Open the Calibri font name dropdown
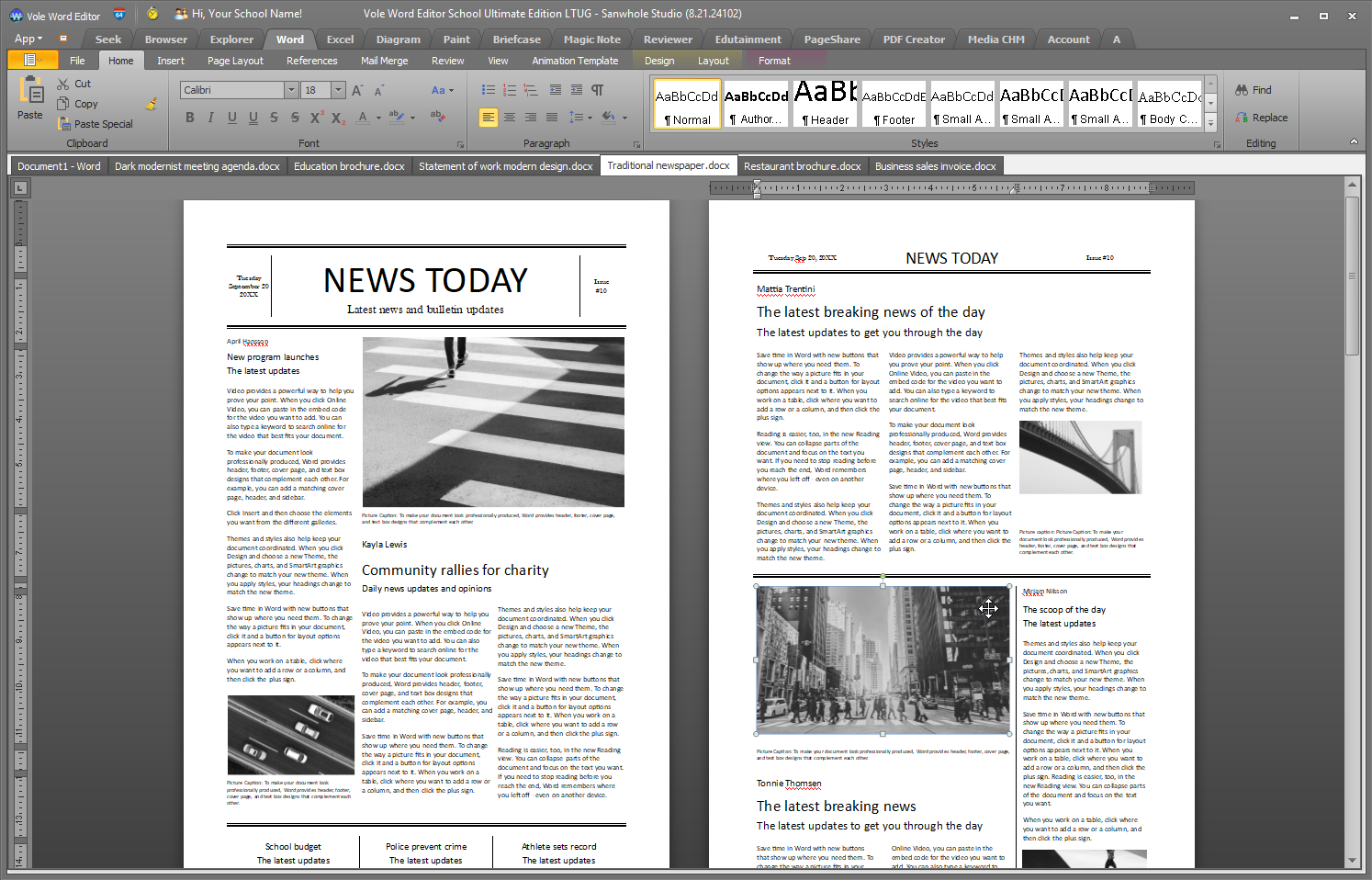 click(291, 90)
